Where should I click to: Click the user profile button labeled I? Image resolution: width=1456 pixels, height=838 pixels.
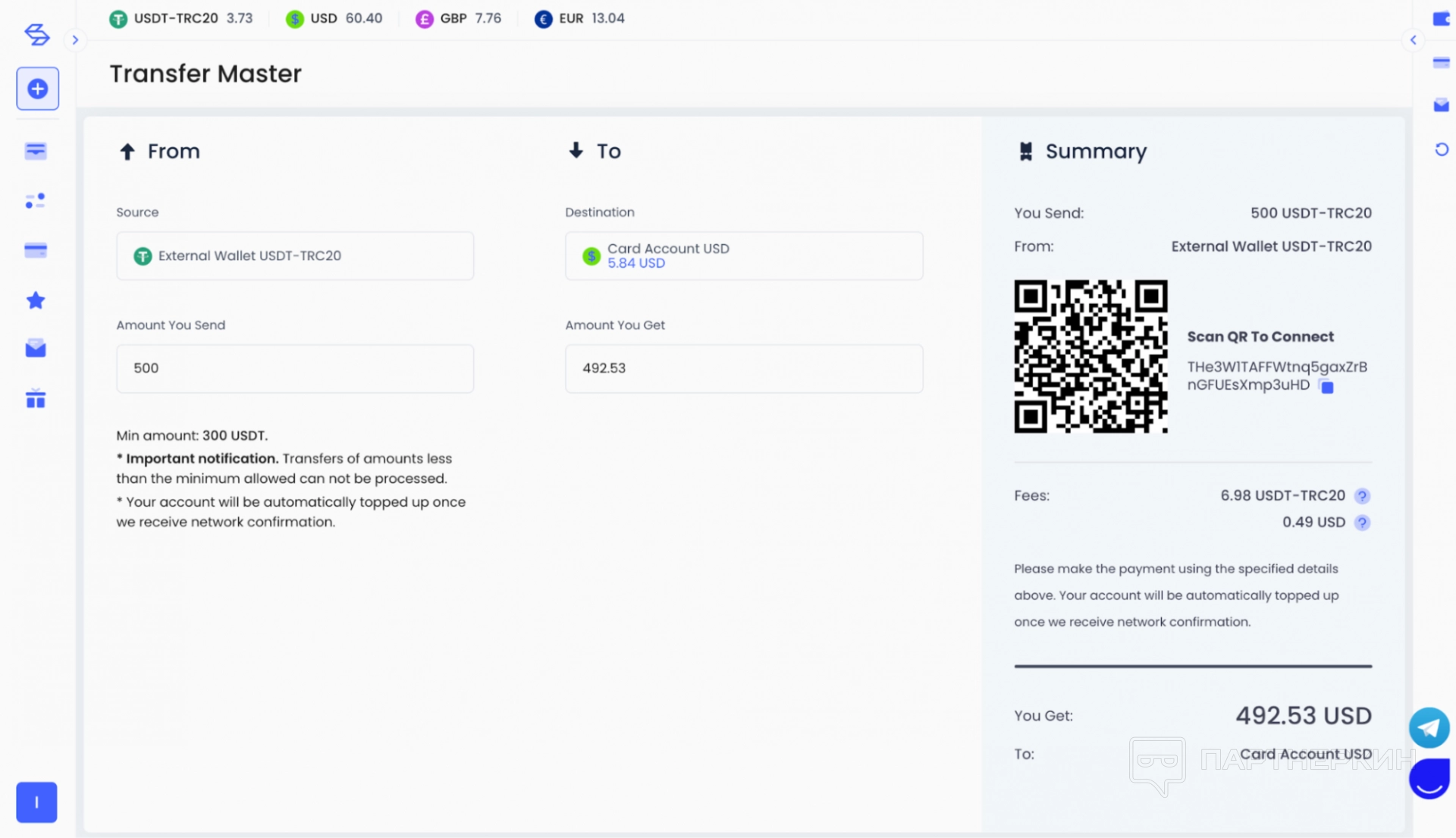coord(36,802)
